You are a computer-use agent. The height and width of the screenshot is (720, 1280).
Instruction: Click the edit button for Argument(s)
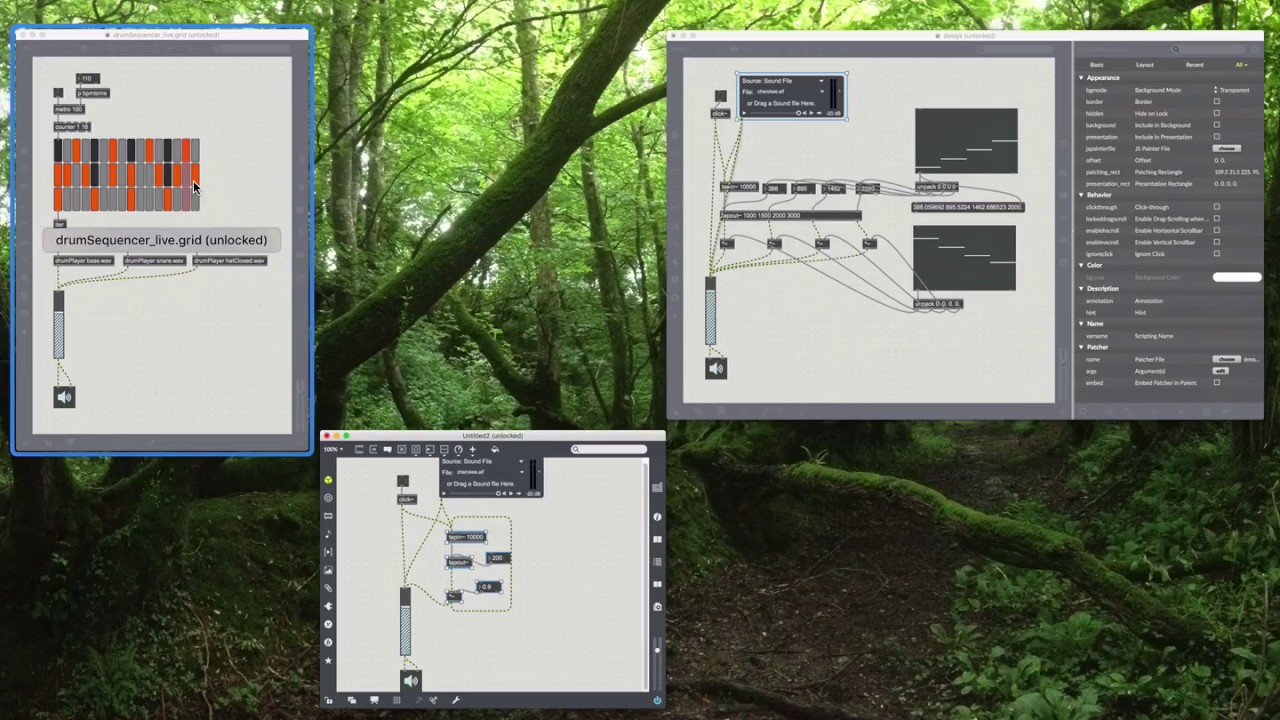pos(1220,371)
